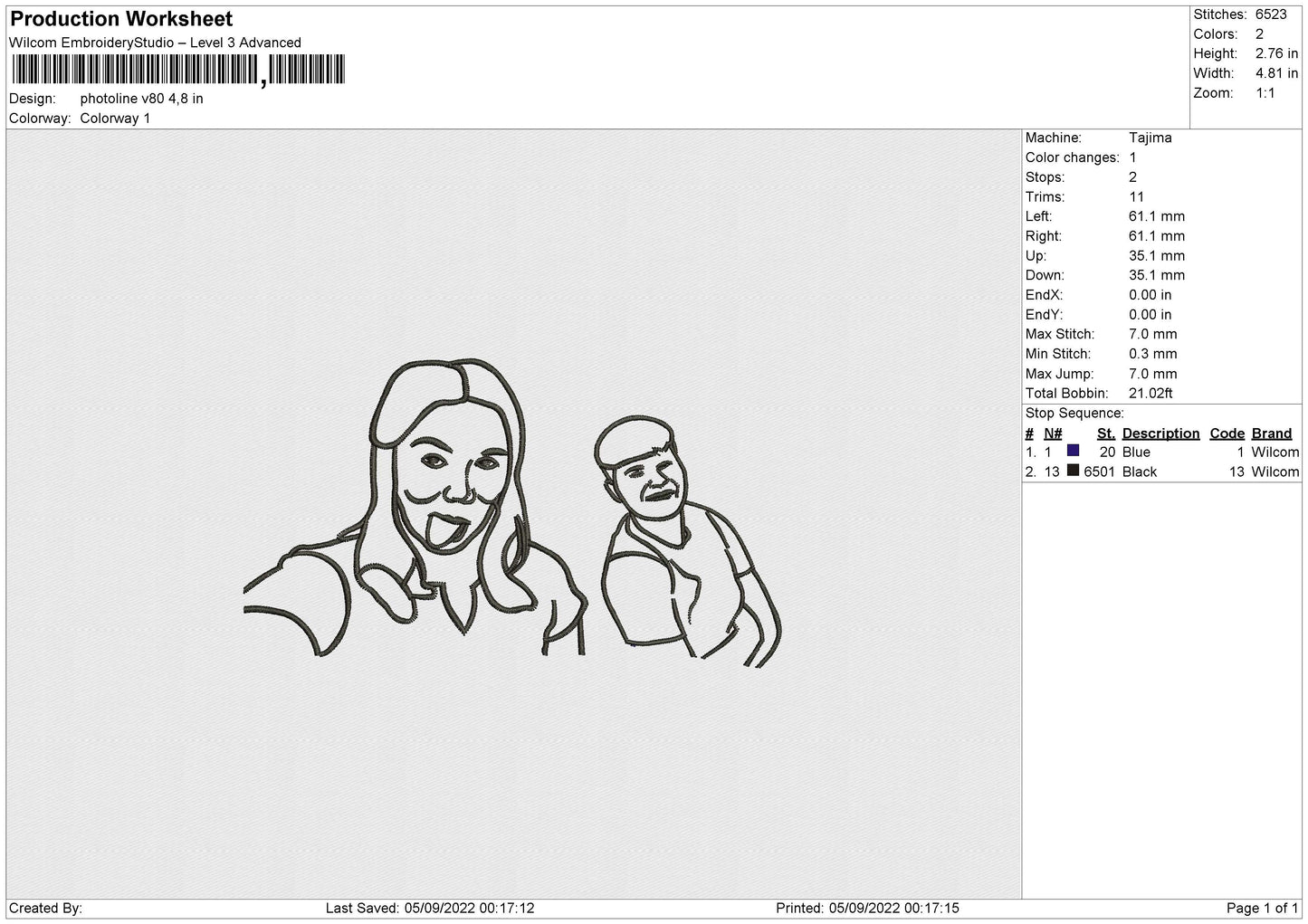Click the 'Brand' column header
The height and width of the screenshot is (924, 1308).
point(1271,433)
